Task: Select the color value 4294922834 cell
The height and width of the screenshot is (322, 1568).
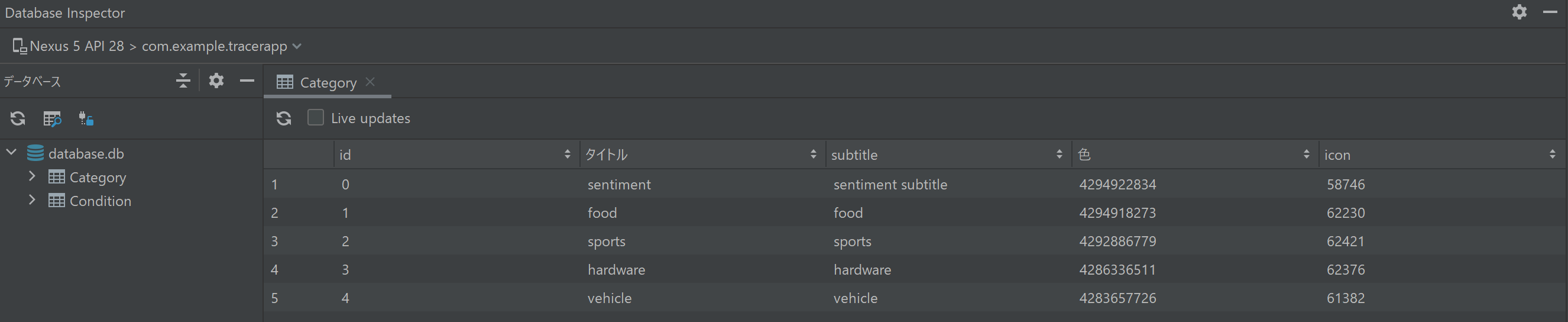Action: (1117, 184)
